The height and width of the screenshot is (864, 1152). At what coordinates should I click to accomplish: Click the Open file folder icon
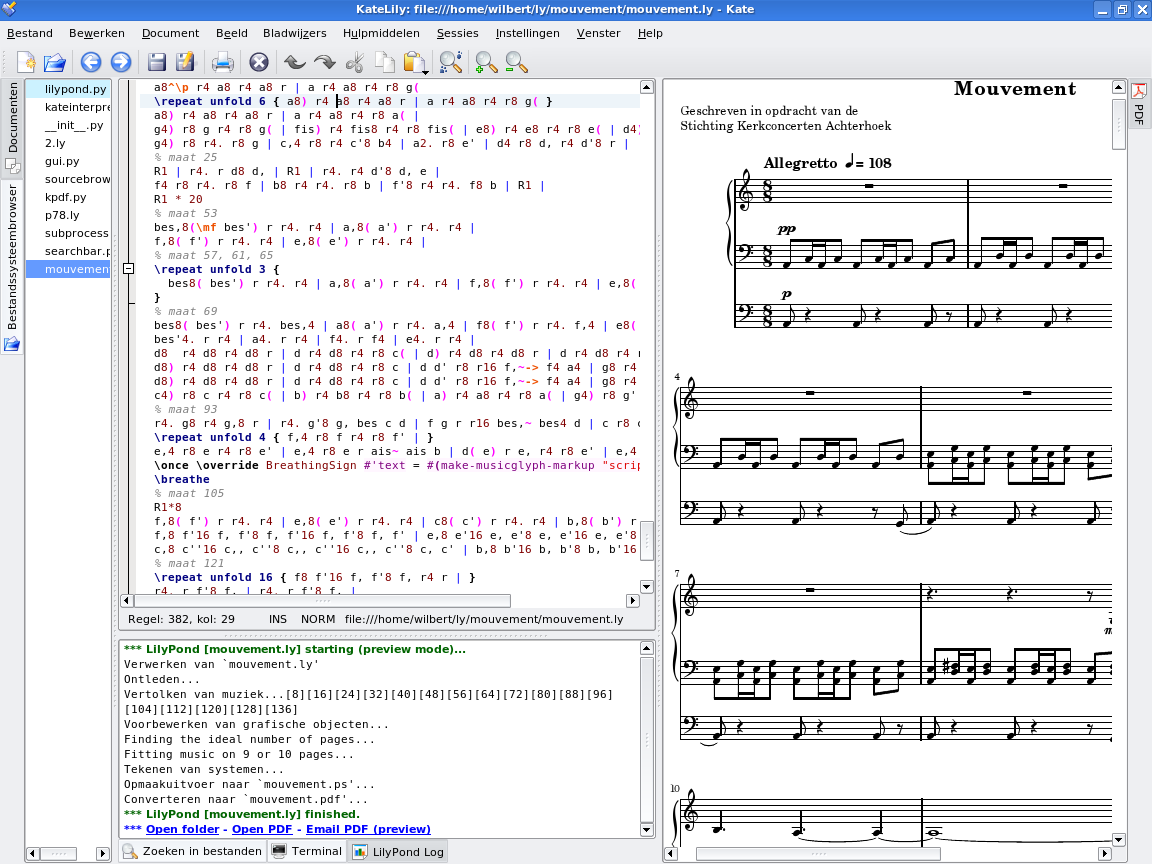tap(55, 62)
